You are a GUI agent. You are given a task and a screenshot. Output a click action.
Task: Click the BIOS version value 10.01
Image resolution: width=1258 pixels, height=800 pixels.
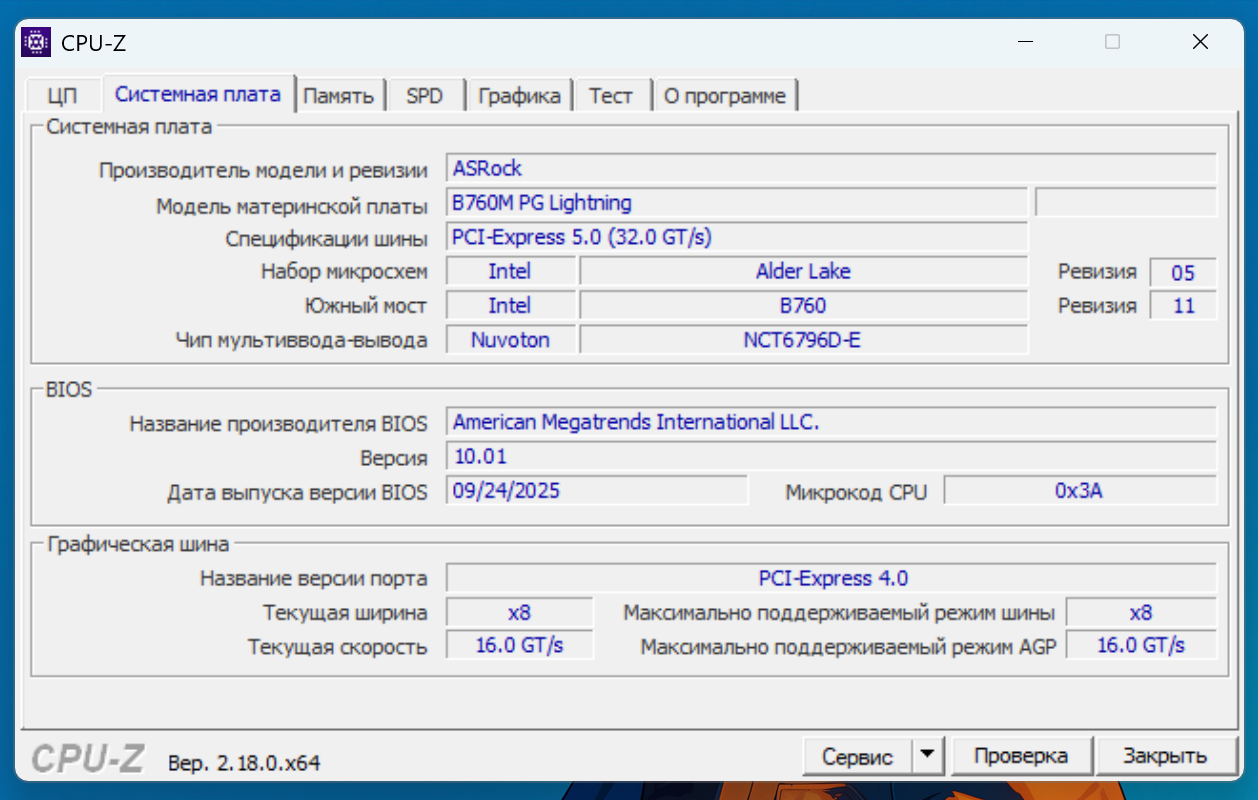tap(831, 457)
